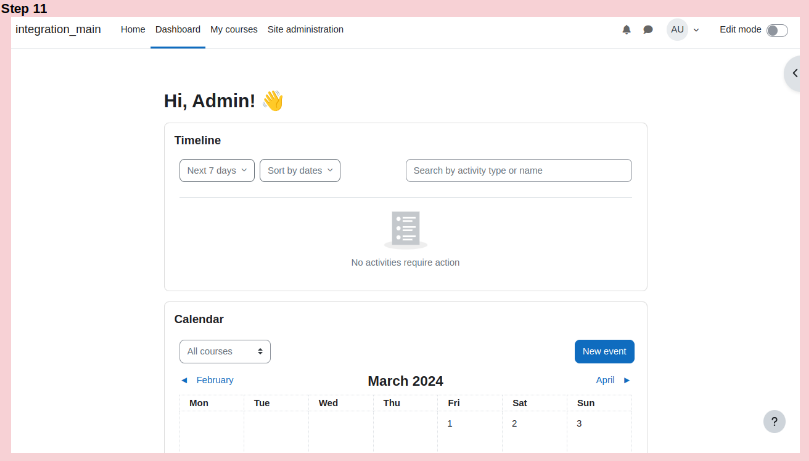This screenshot has width=809, height=461.
Task: Click the Mon column header
Action: click(199, 403)
